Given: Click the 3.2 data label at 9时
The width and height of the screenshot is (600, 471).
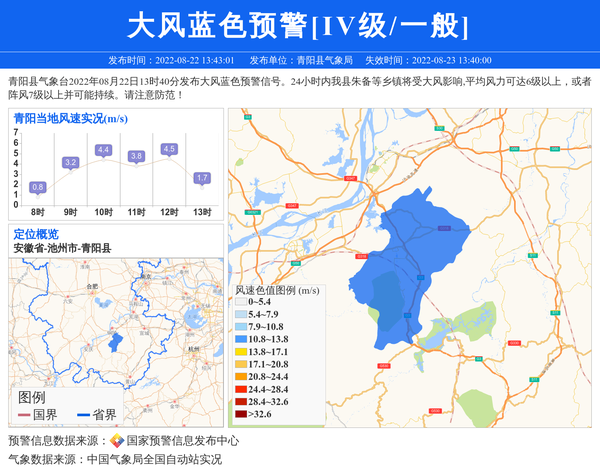Looking at the screenshot, I should 70,162.
